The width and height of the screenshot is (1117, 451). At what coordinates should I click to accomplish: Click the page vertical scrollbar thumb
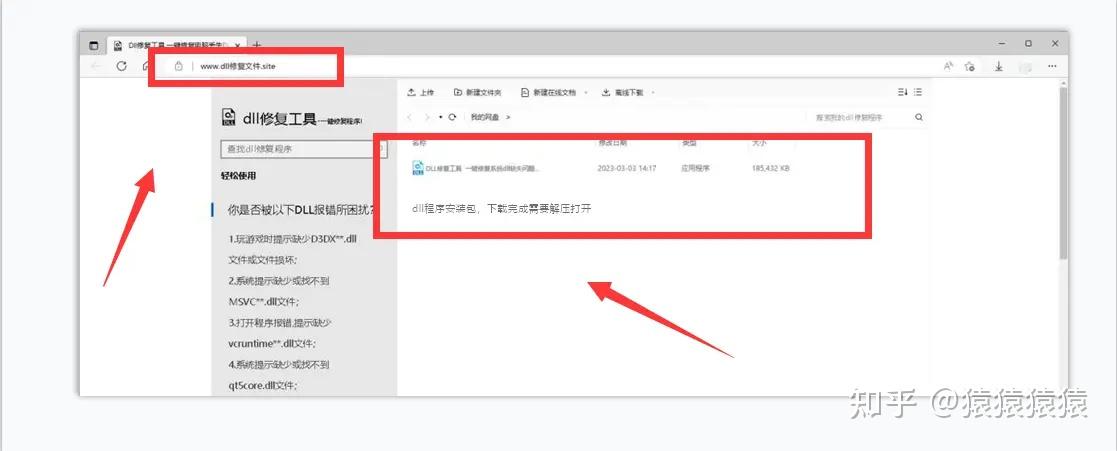pyautogui.click(x=1064, y=172)
